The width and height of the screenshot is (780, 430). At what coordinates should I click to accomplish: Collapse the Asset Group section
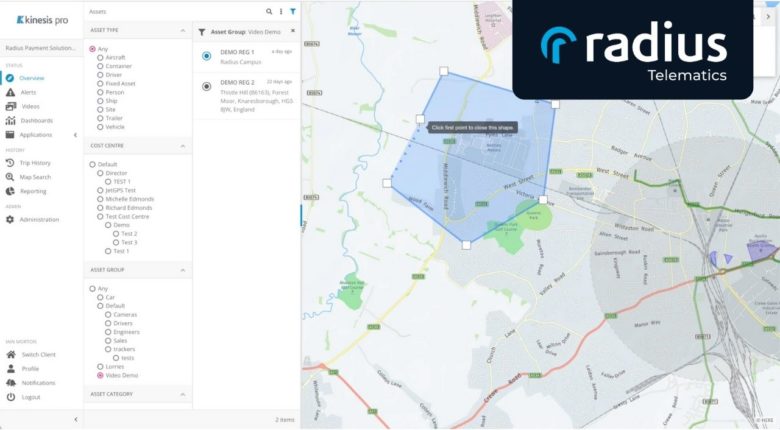coord(183,270)
